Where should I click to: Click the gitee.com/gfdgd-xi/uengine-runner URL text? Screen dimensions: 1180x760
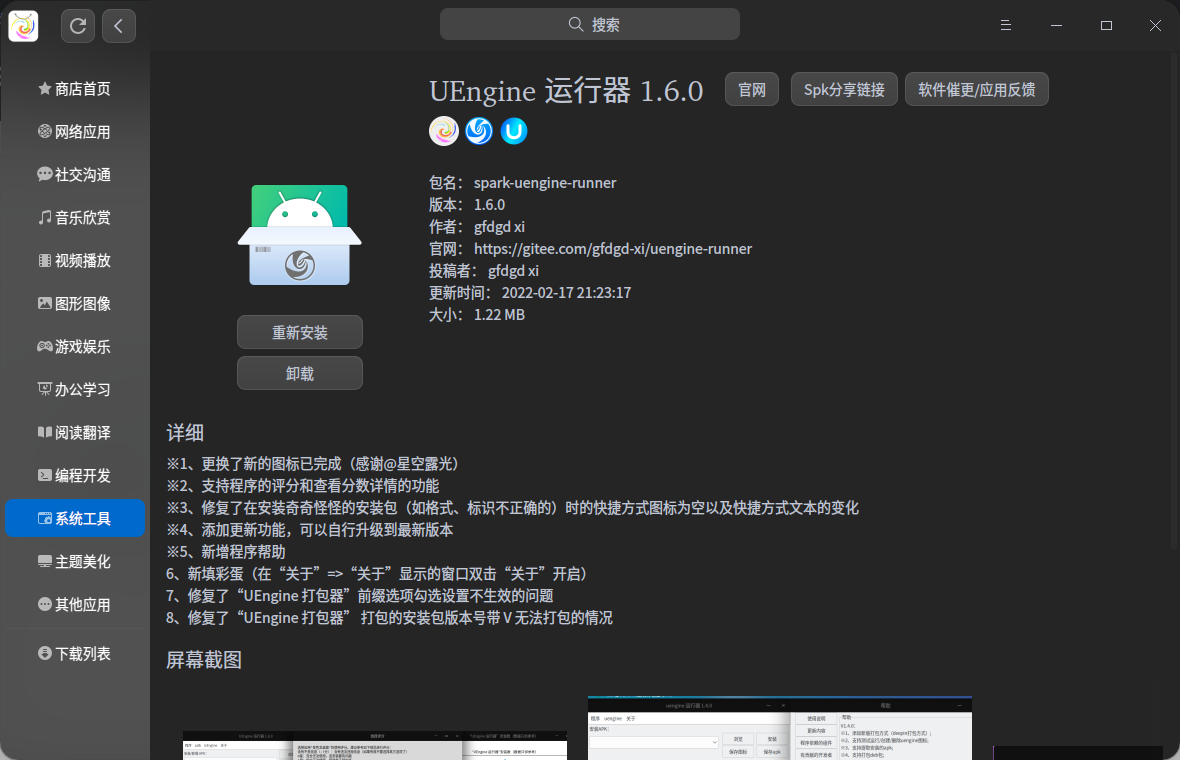coord(613,248)
